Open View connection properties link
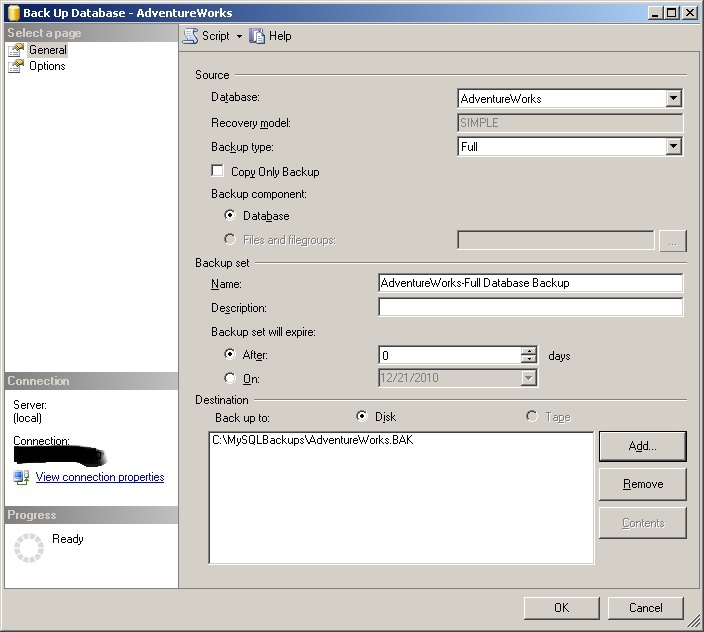Viewport: 704px width, 632px height. pyautogui.click(x=100, y=477)
